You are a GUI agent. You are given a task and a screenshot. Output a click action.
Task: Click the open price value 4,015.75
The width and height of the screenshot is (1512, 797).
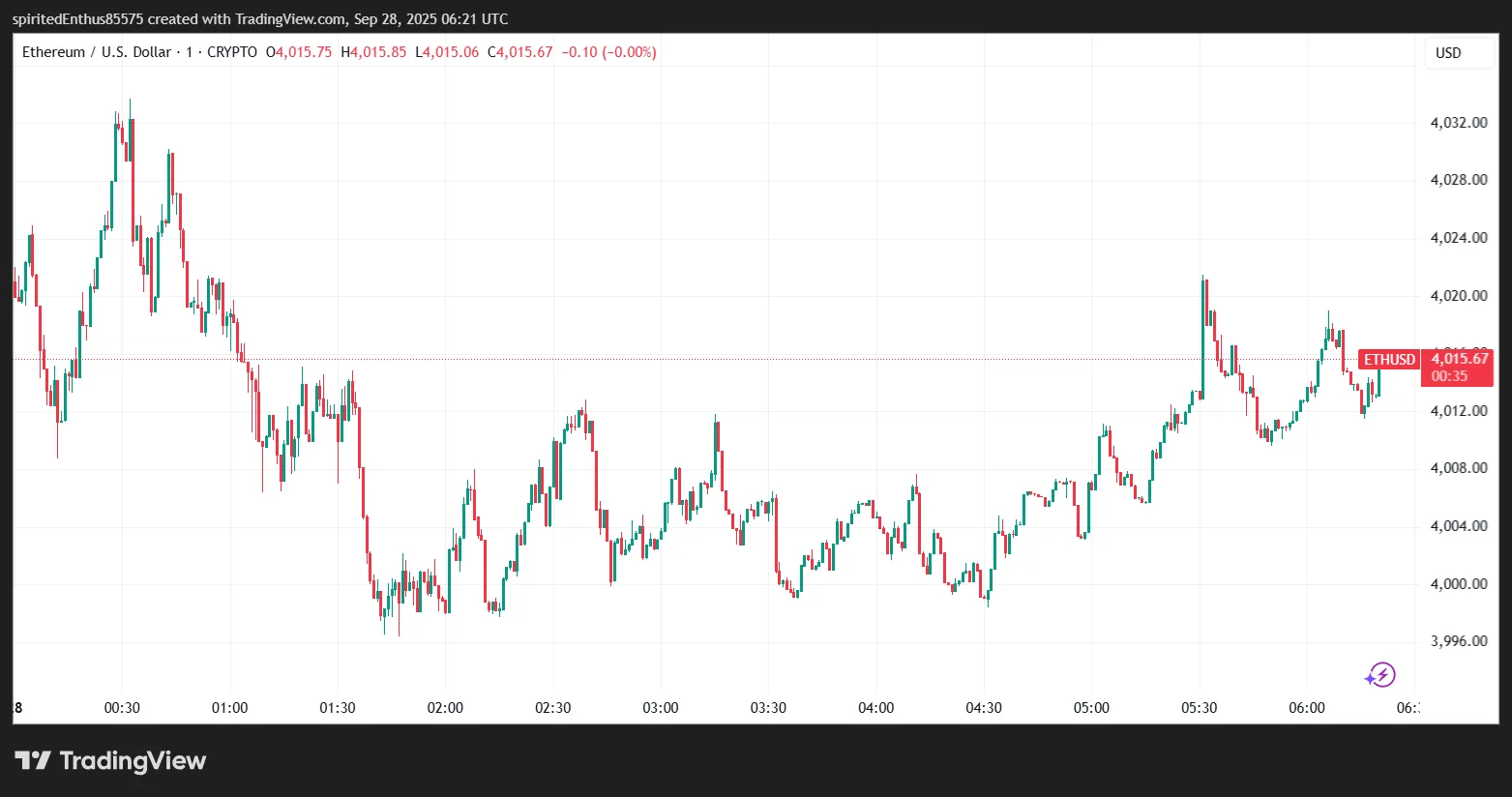304,52
